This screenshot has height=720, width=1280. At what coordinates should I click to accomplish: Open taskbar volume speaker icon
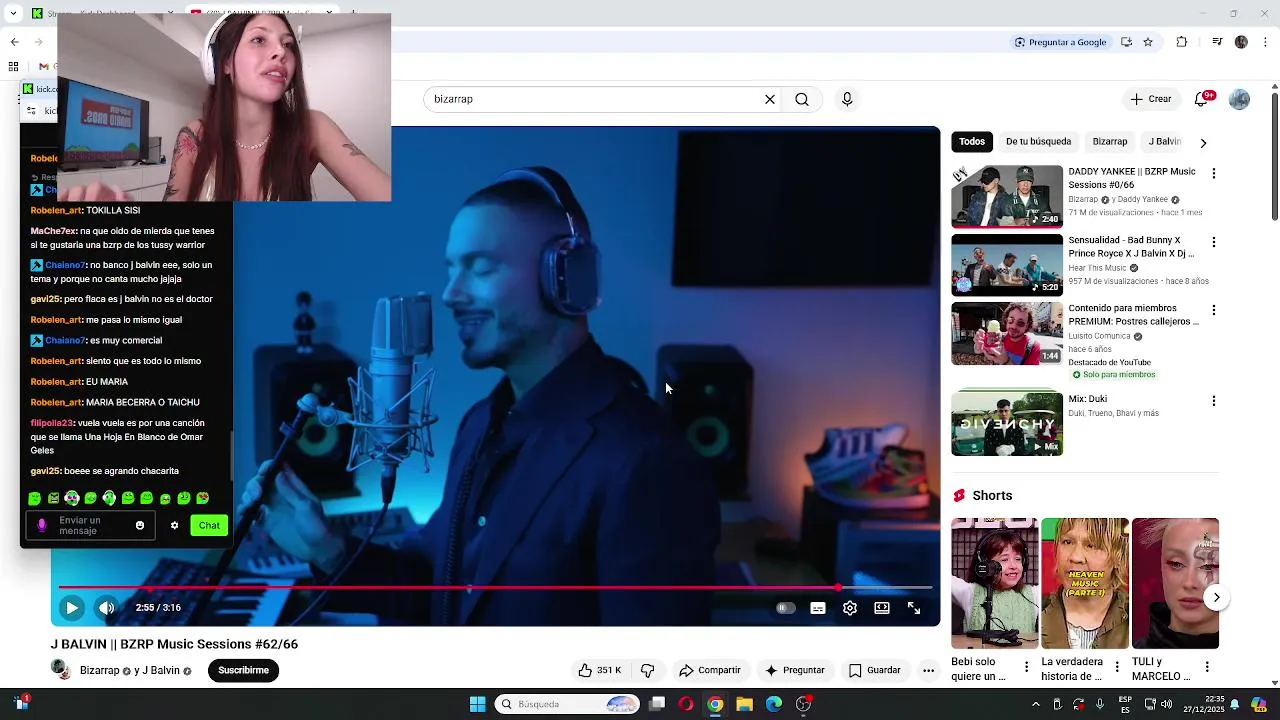coord(1166,704)
